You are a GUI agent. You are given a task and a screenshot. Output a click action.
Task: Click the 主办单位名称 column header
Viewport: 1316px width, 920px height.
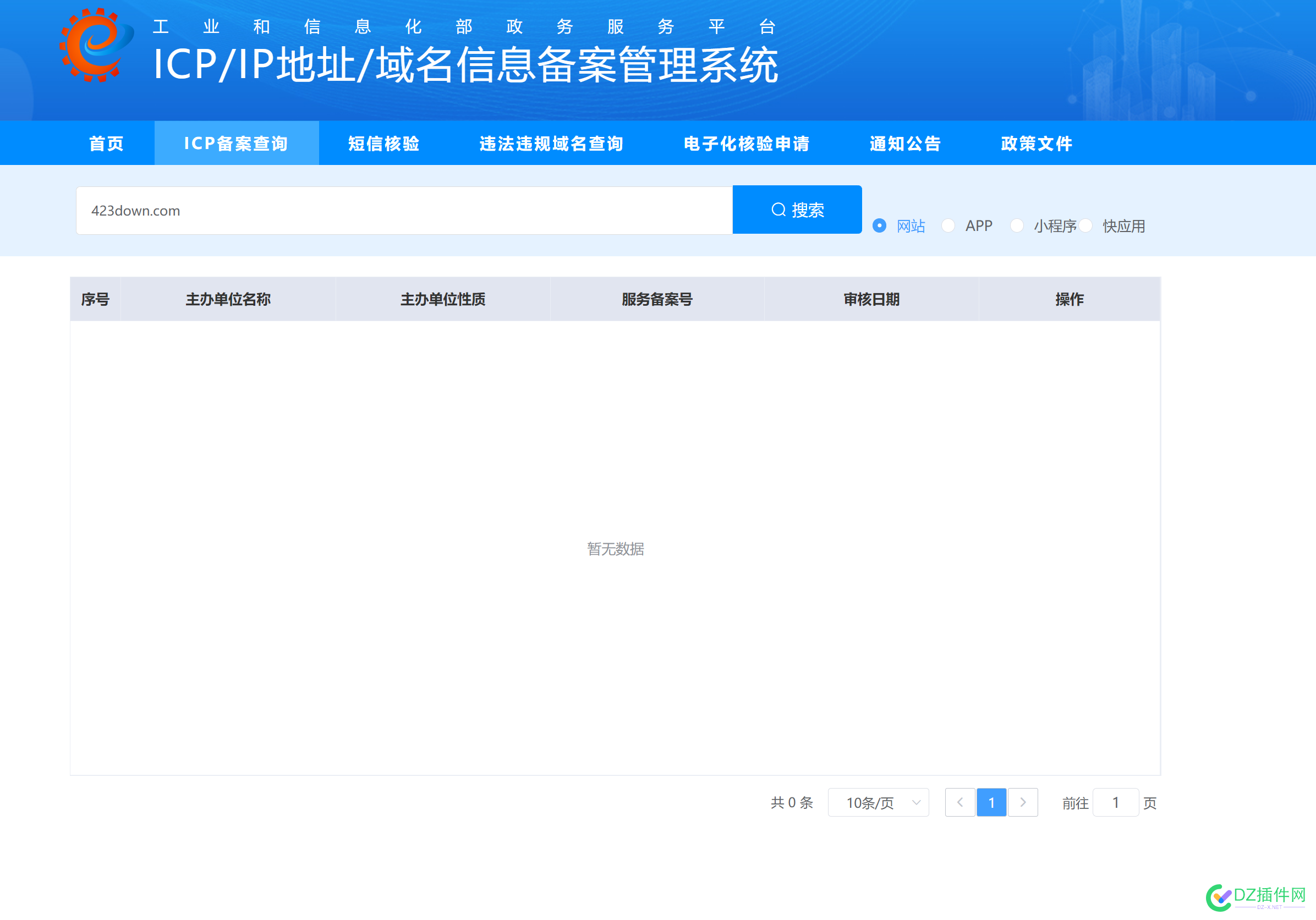click(x=228, y=299)
